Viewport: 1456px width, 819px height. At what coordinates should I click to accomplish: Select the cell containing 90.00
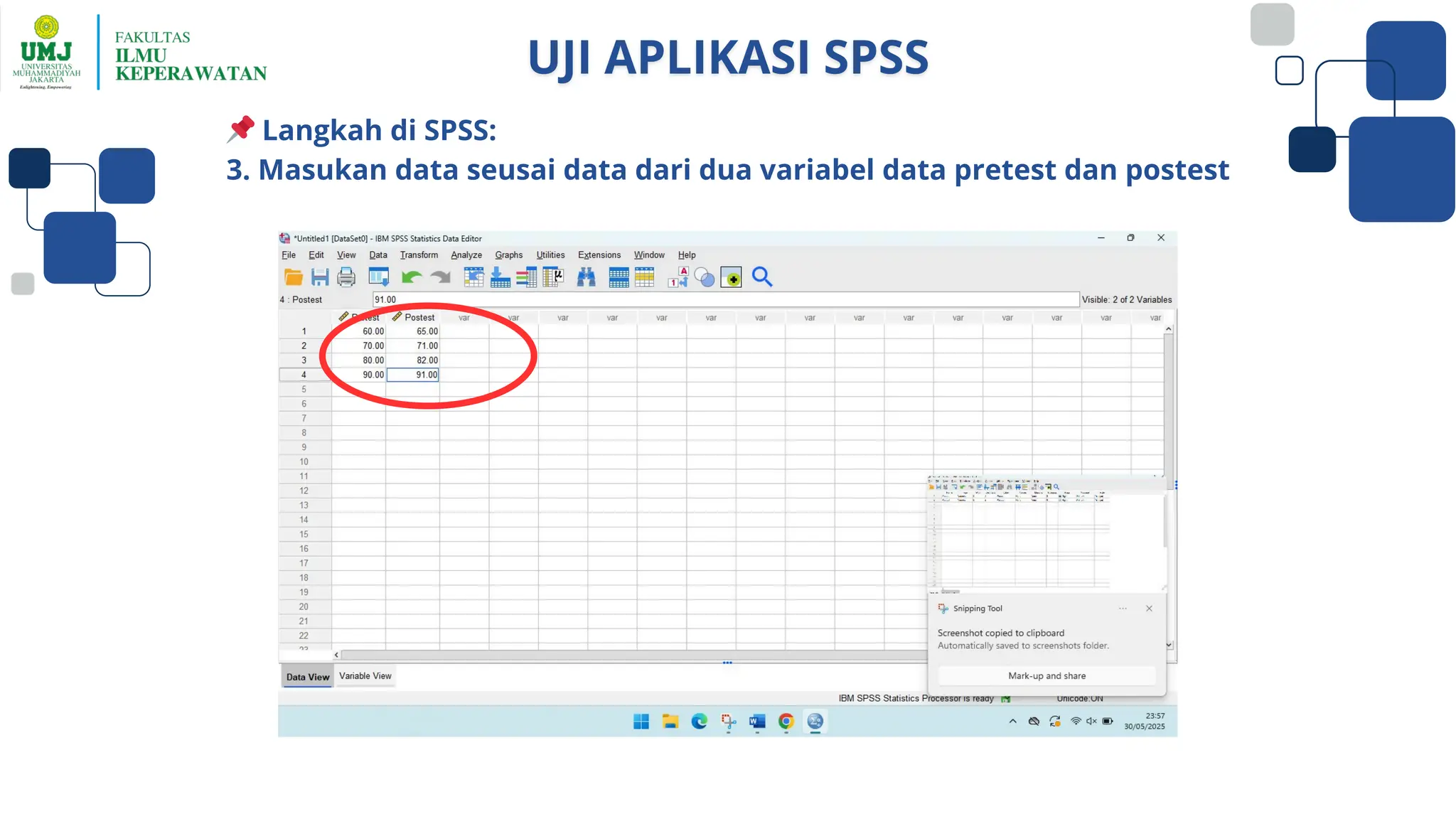(359, 375)
